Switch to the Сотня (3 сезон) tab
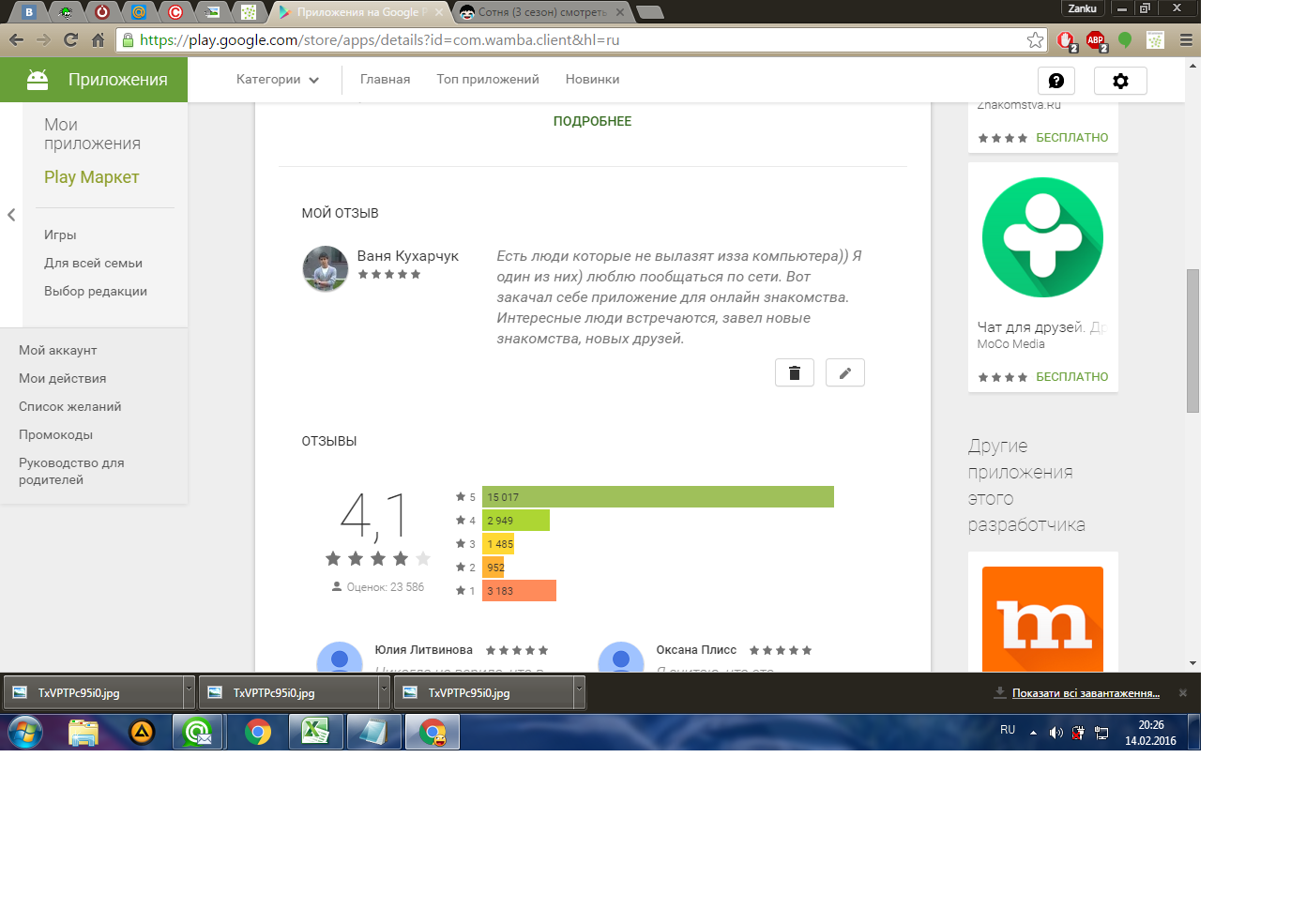 tap(541, 12)
